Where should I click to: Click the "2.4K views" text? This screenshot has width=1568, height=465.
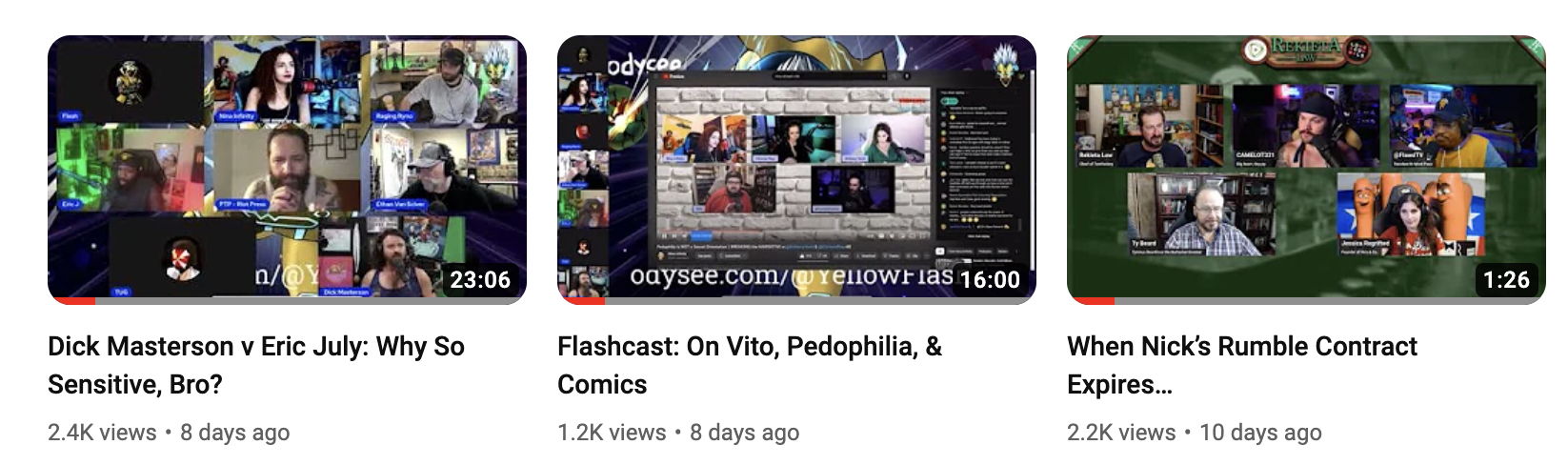pyautogui.click(x=102, y=433)
